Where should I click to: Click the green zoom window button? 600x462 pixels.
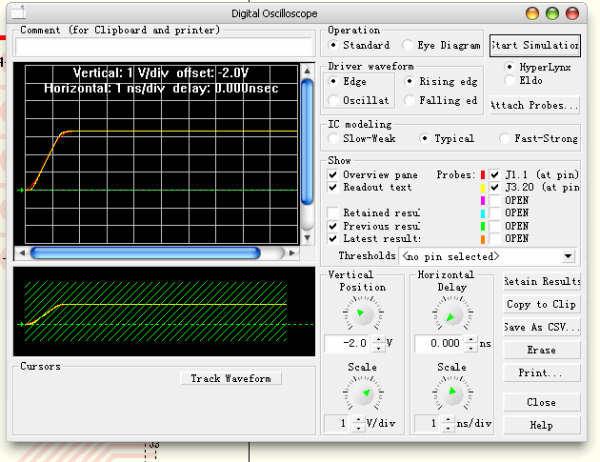tap(552, 13)
